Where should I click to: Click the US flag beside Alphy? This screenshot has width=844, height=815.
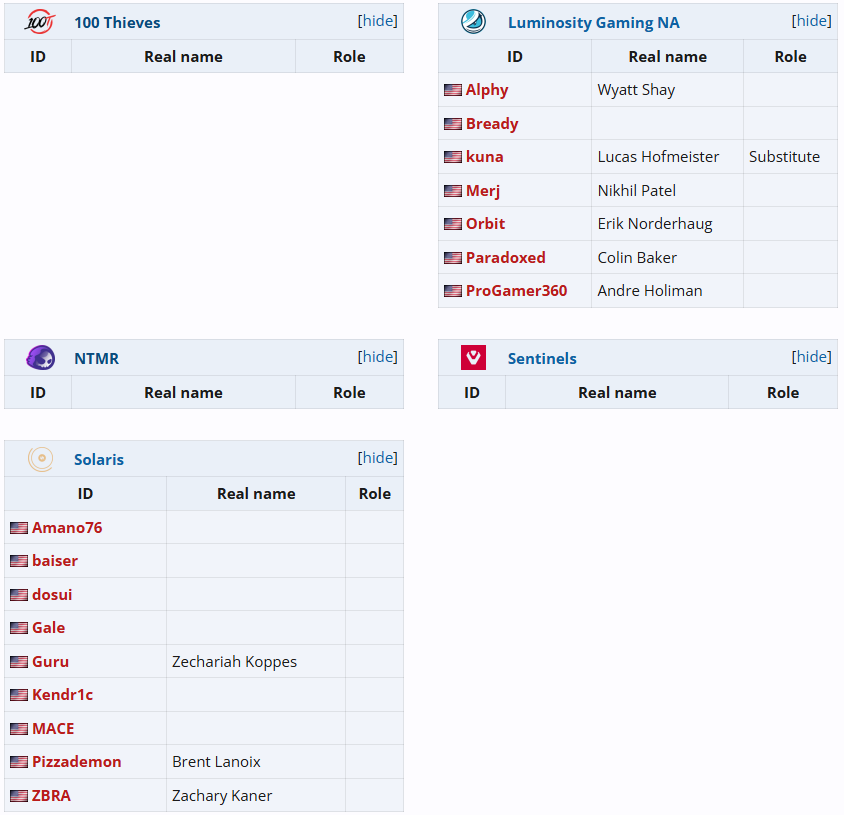(x=453, y=90)
